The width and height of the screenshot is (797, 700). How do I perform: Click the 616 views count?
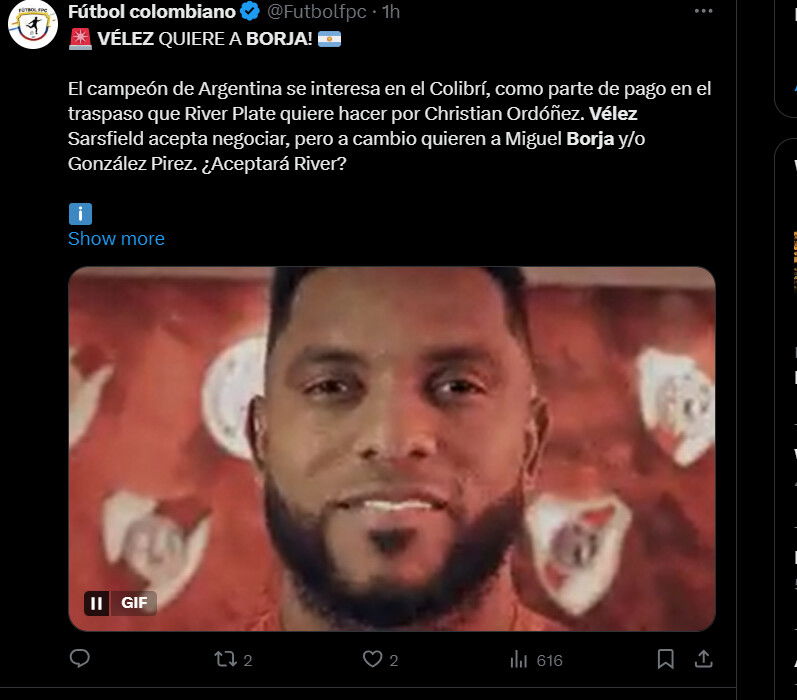pyautogui.click(x=549, y=660)
